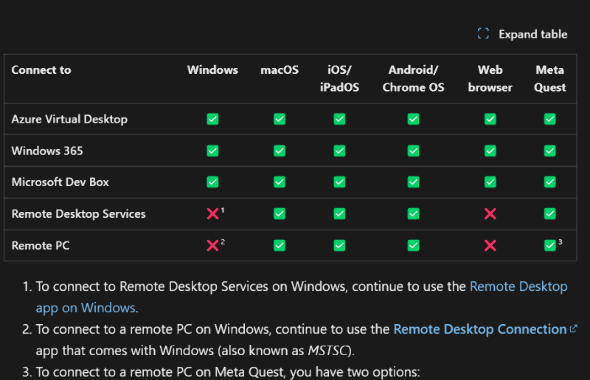
Task: Click Remote Desktop Services checkmark under iOS/iPadOS
Action: pos(339,214)
